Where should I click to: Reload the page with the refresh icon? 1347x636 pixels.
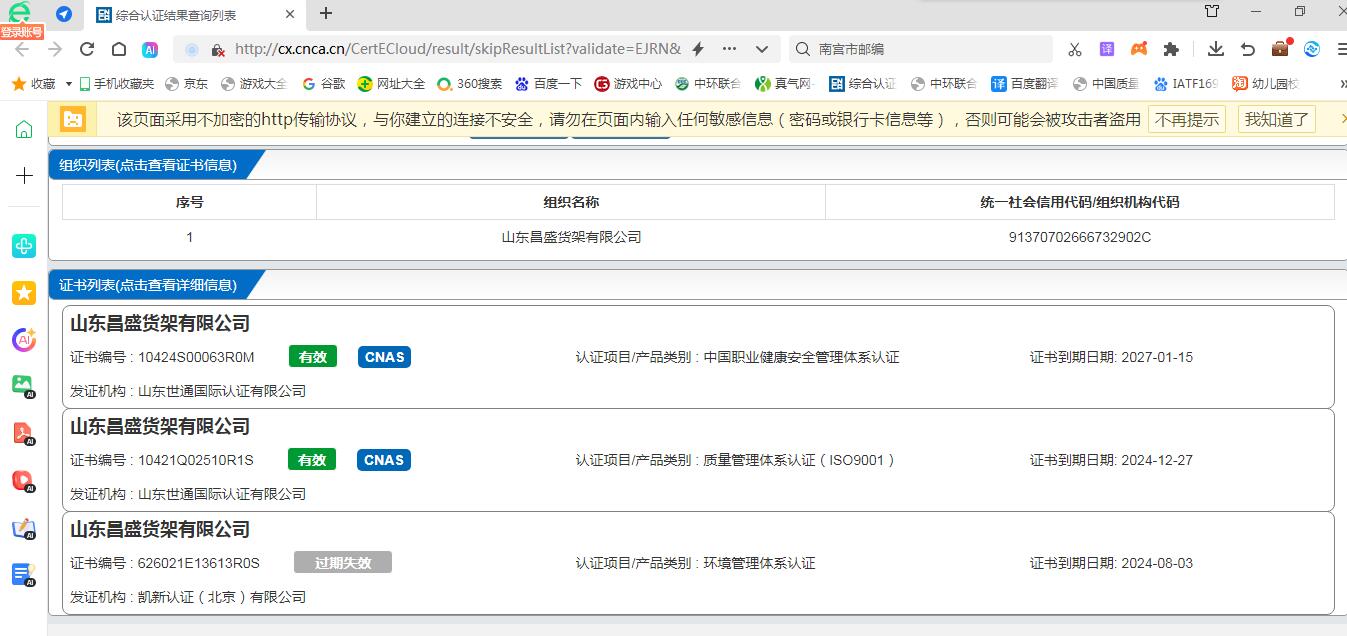87,49
